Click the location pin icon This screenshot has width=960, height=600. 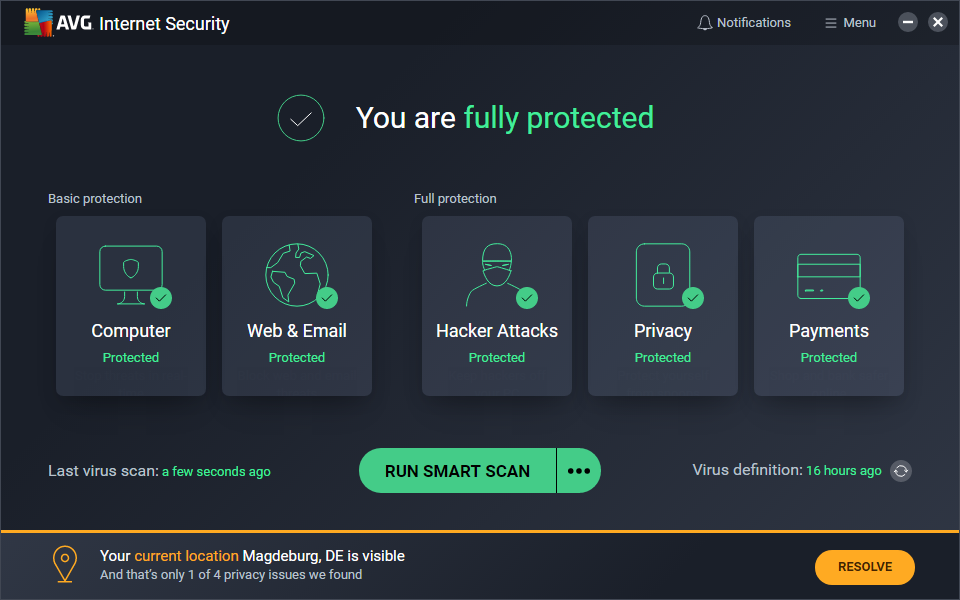pyautogui.click(x=65, y=565)
